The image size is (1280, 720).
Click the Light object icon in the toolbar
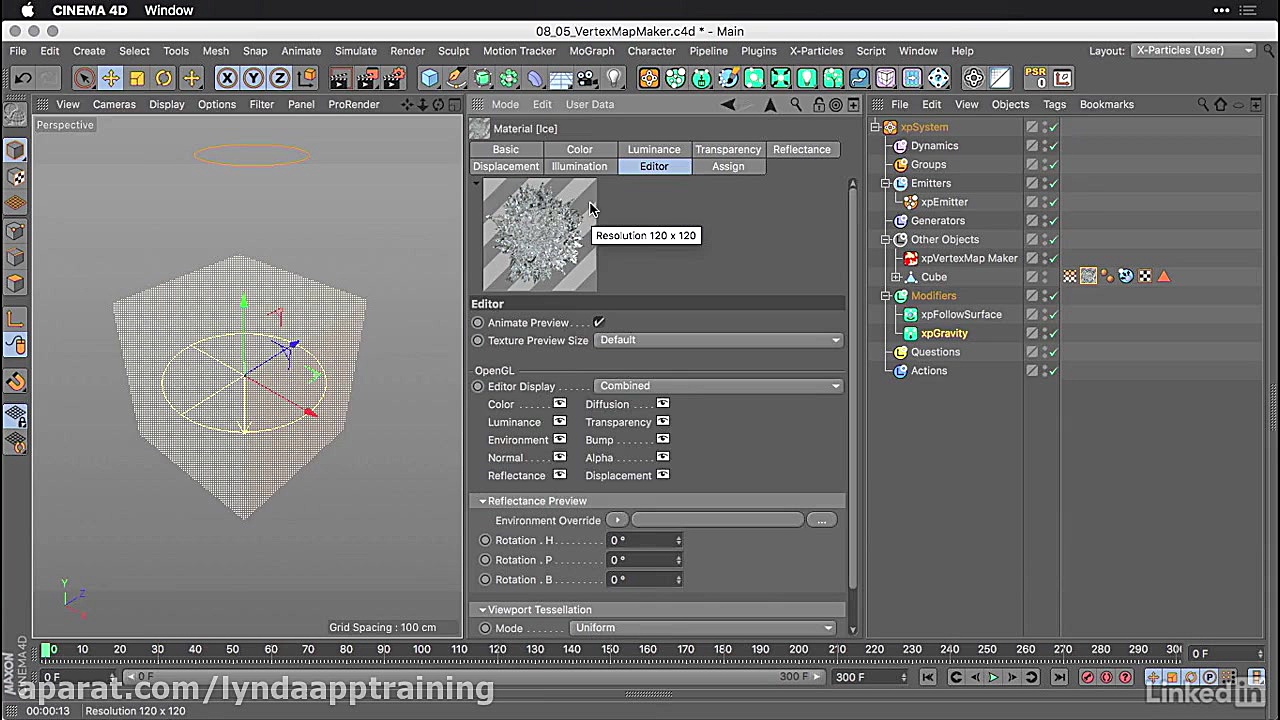pos(611,78)
